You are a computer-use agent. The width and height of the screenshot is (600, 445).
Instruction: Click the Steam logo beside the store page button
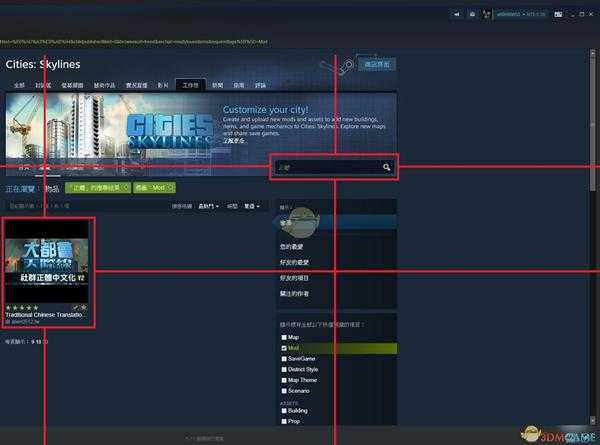[x=344, y=66]
